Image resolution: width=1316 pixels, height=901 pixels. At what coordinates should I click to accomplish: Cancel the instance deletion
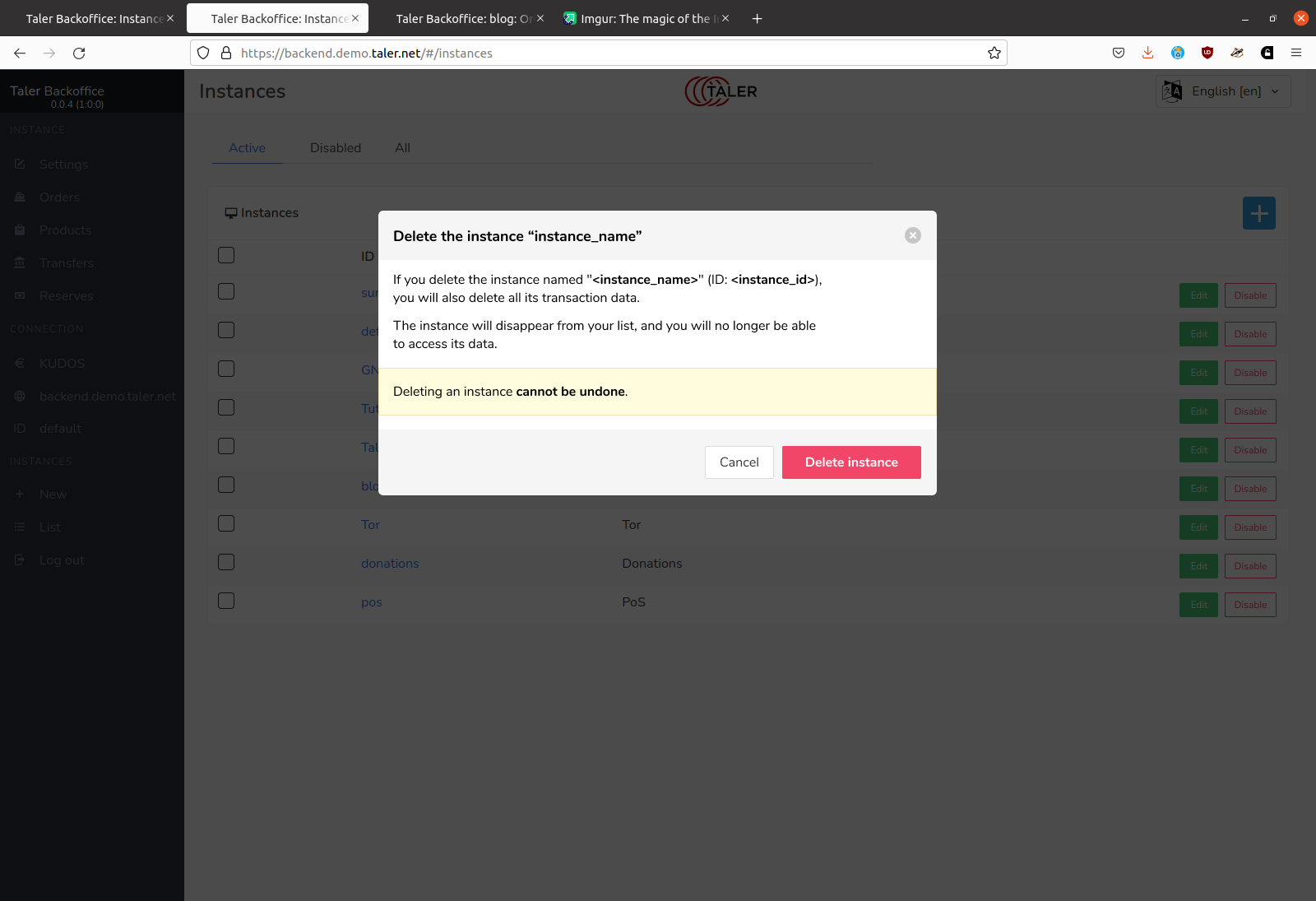[x=739, y=462]
